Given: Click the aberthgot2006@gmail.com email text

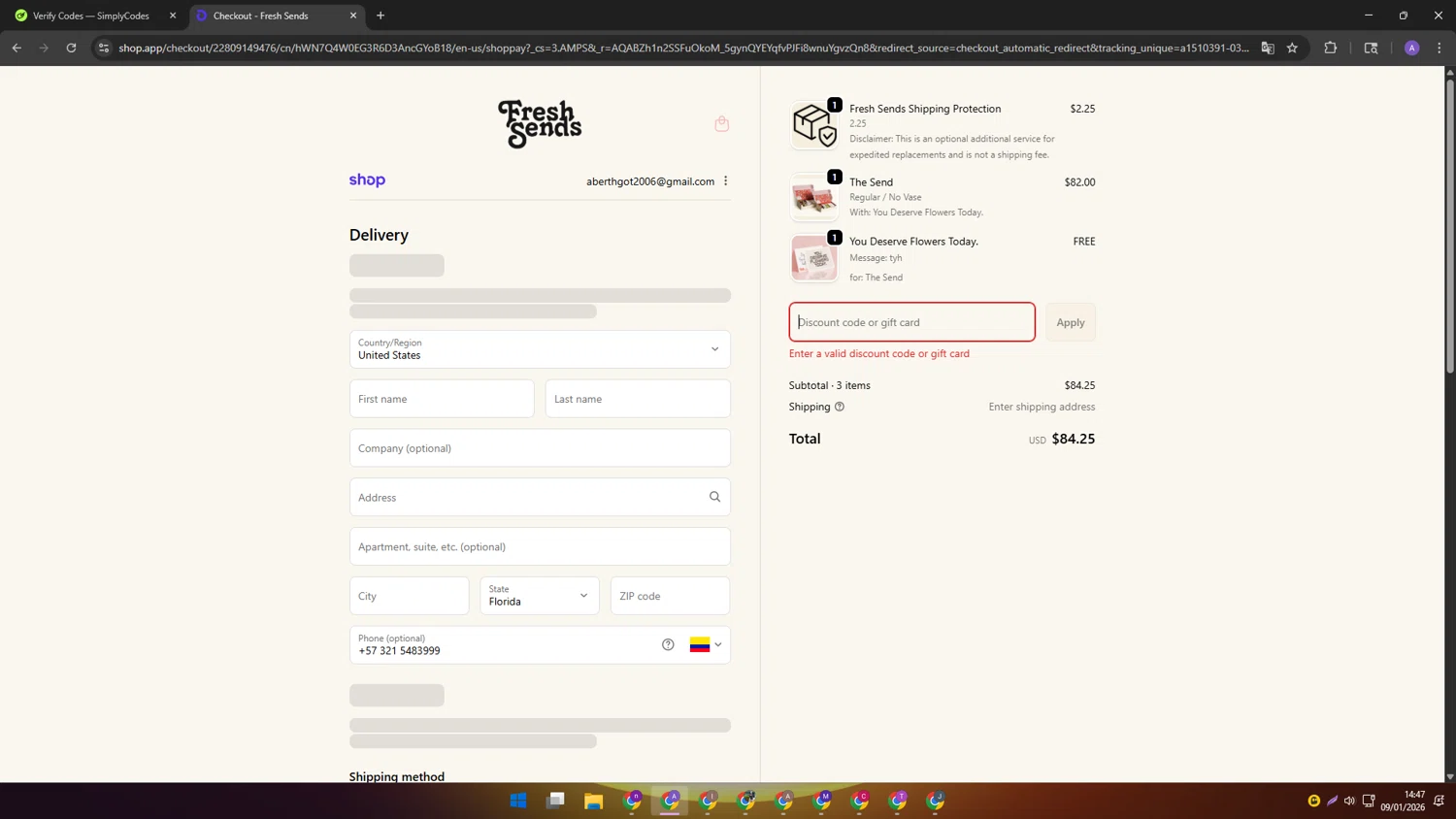Looking at the screenshot, I should point(650,181).
